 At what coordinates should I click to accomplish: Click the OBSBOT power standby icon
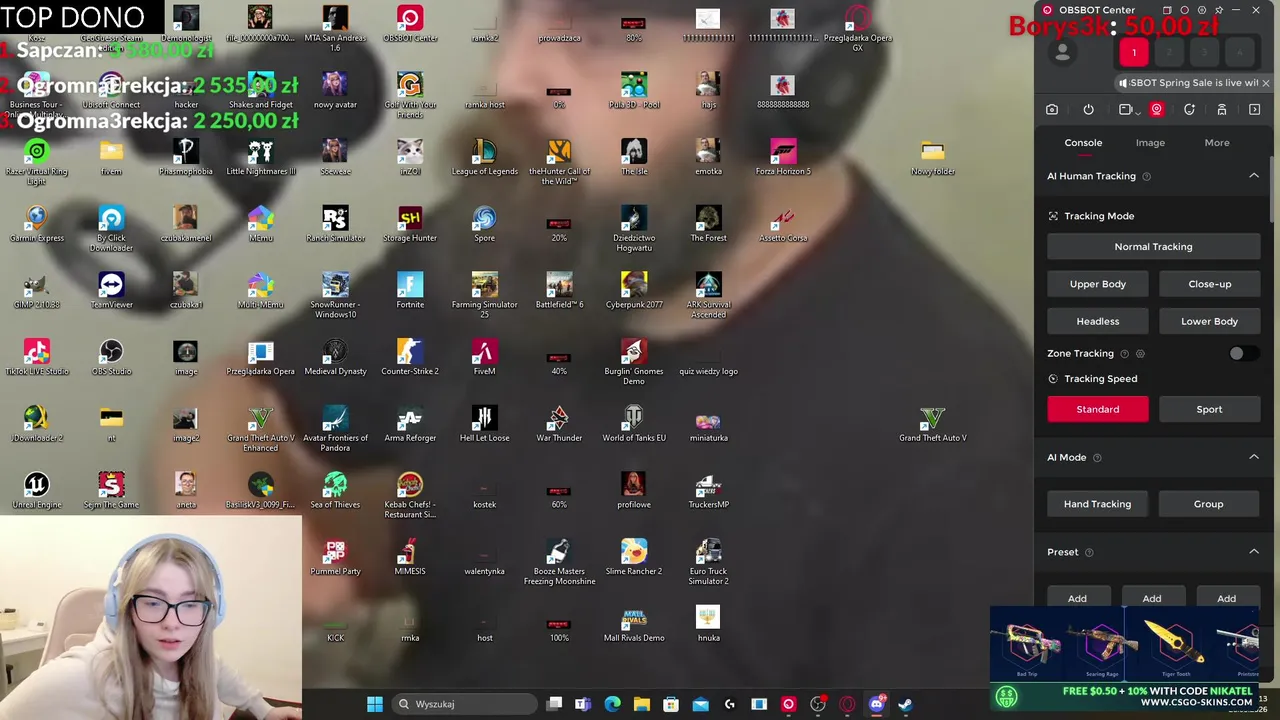(1088, 110)
